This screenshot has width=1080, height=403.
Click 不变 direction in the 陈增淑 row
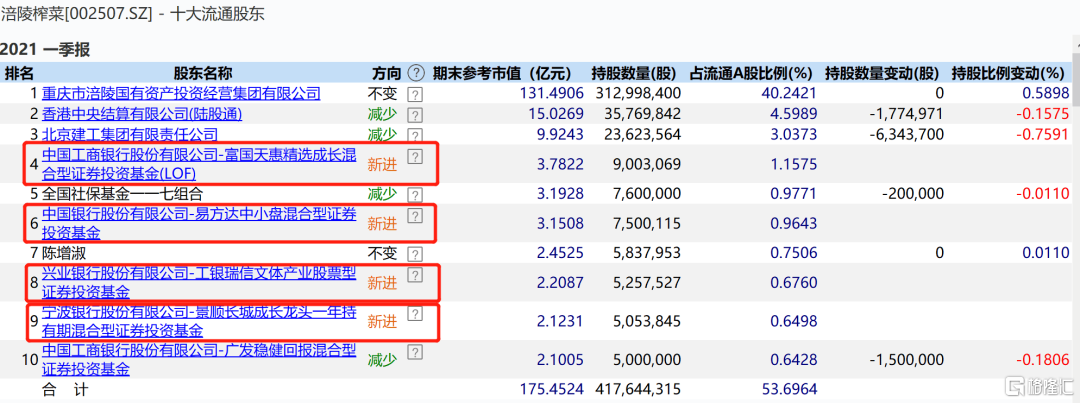[x=382, y=254]
